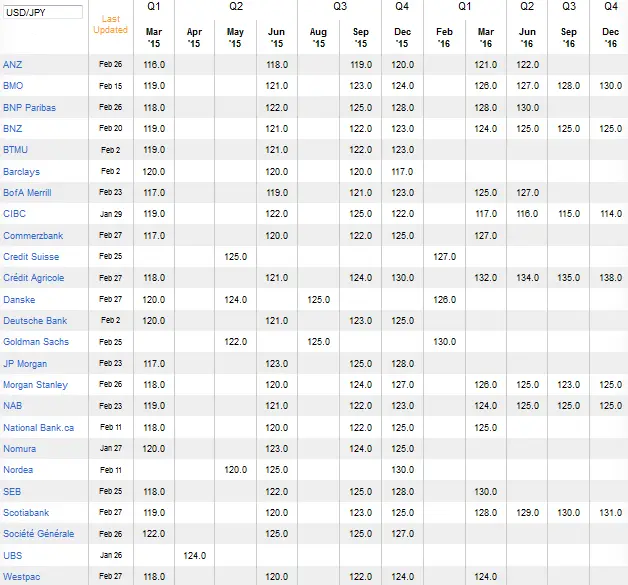Viewport: 628px width, 585px height.
Task: Click the Apr '15 column header
Action: click(194, 38)
